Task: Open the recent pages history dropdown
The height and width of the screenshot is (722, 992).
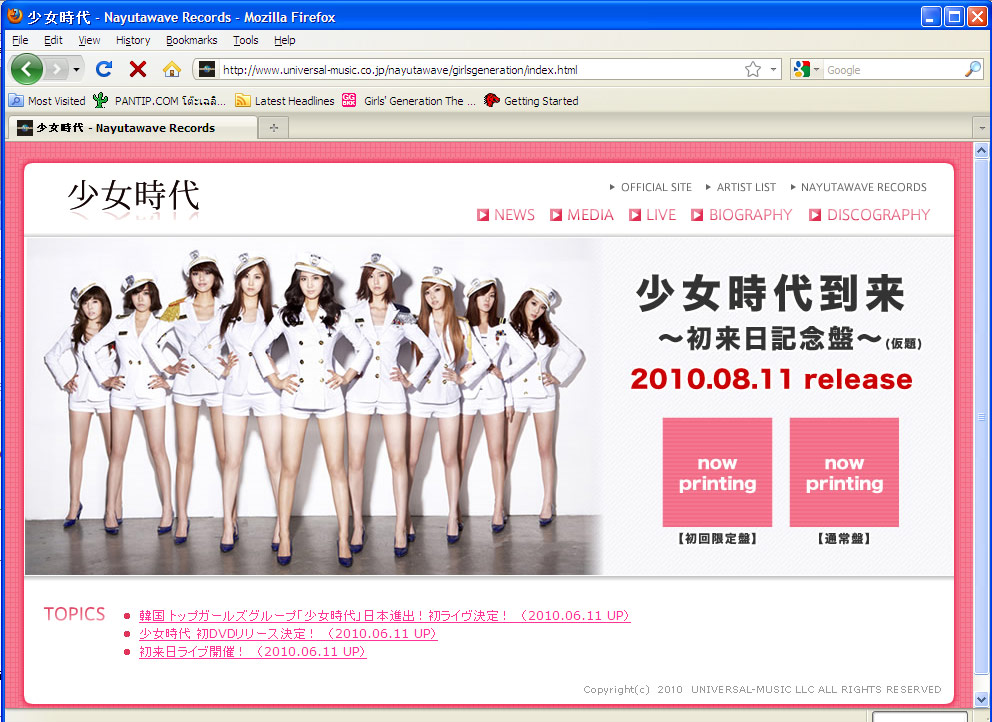Action: [77, 69]
